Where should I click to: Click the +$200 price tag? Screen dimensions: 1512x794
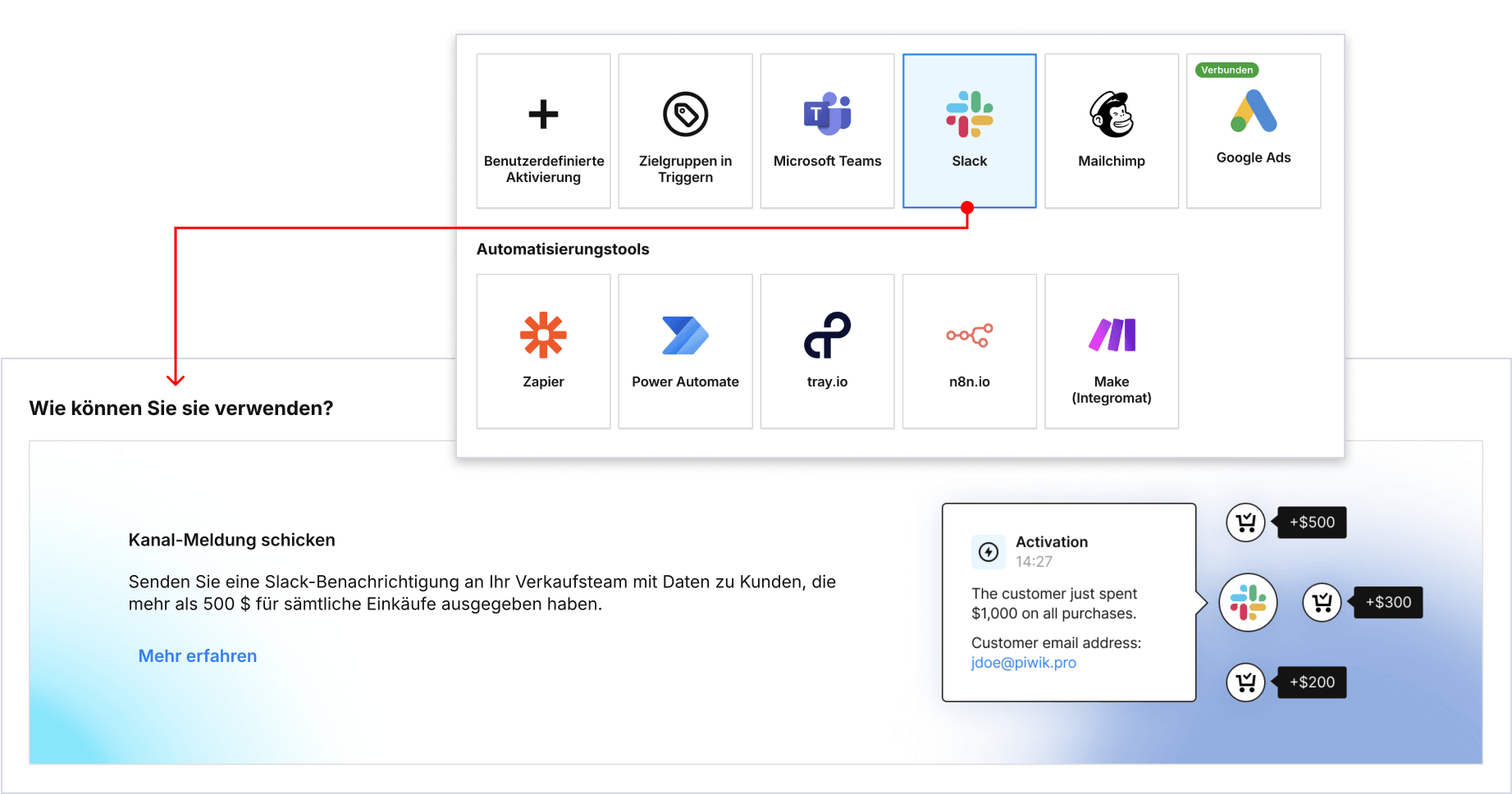(1311, 682)
